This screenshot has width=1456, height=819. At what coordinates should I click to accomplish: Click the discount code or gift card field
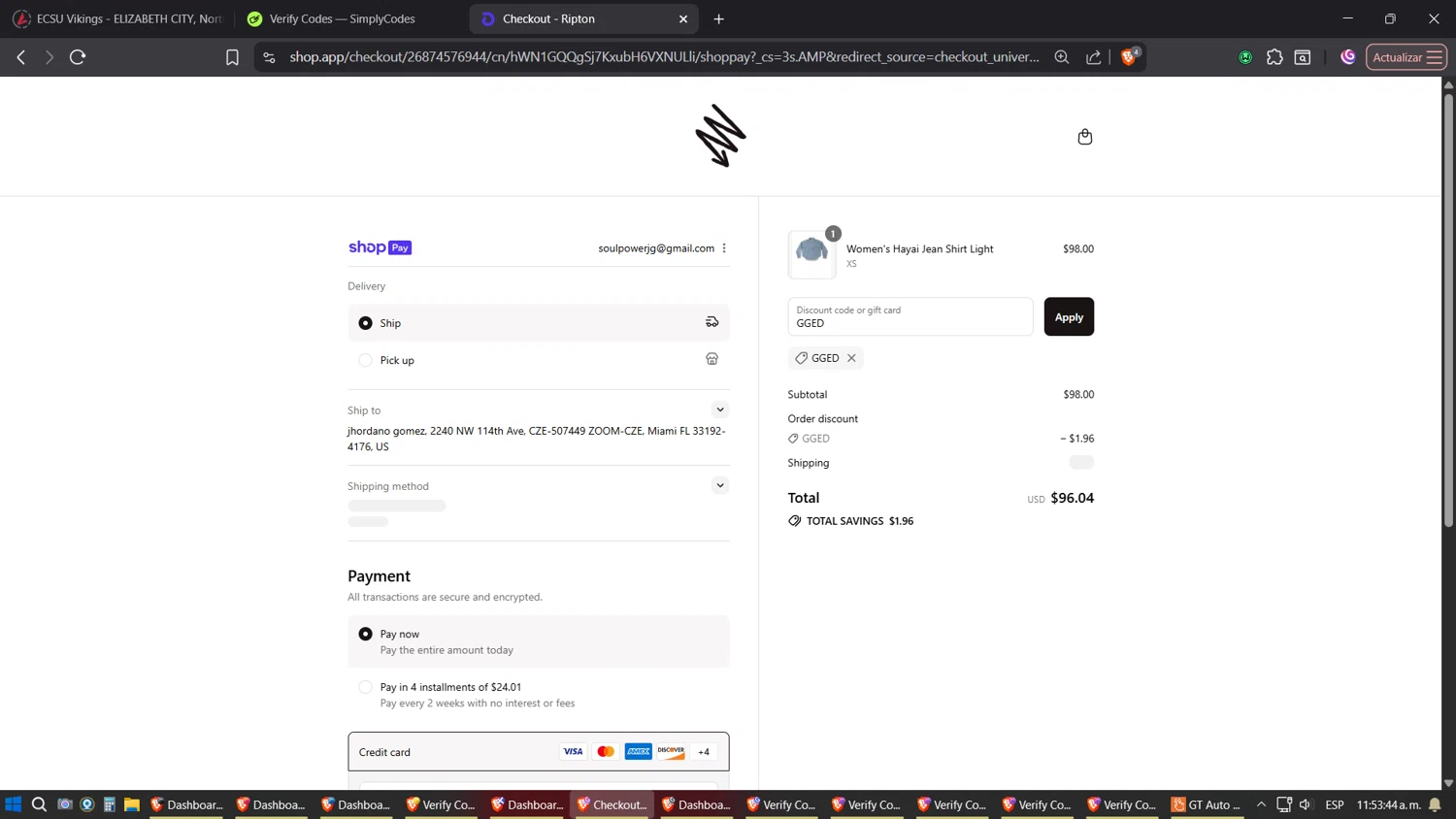point(910,316)
